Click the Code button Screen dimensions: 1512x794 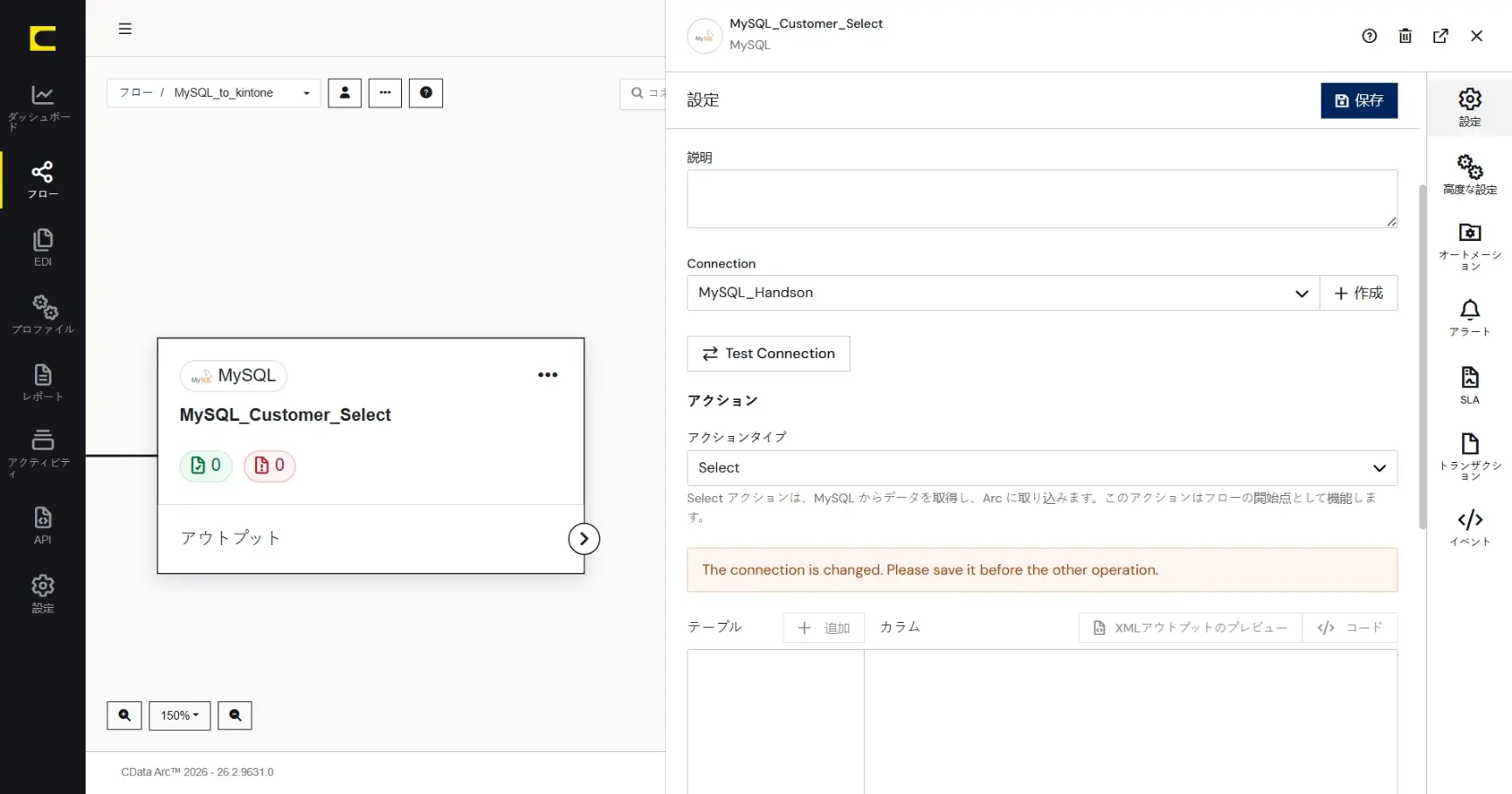pos(1350,628)
